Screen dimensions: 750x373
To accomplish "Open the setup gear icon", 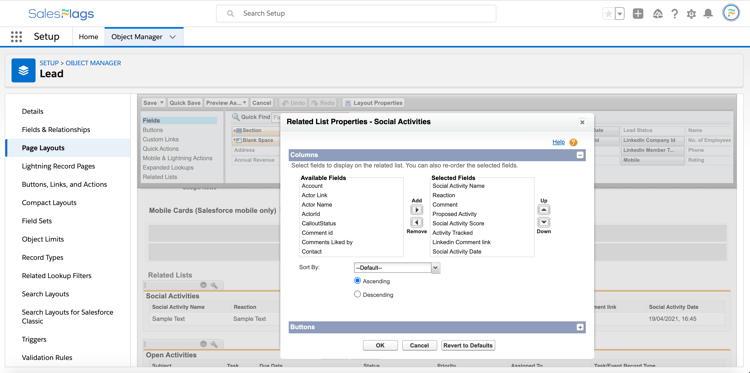I will [691, 14].
